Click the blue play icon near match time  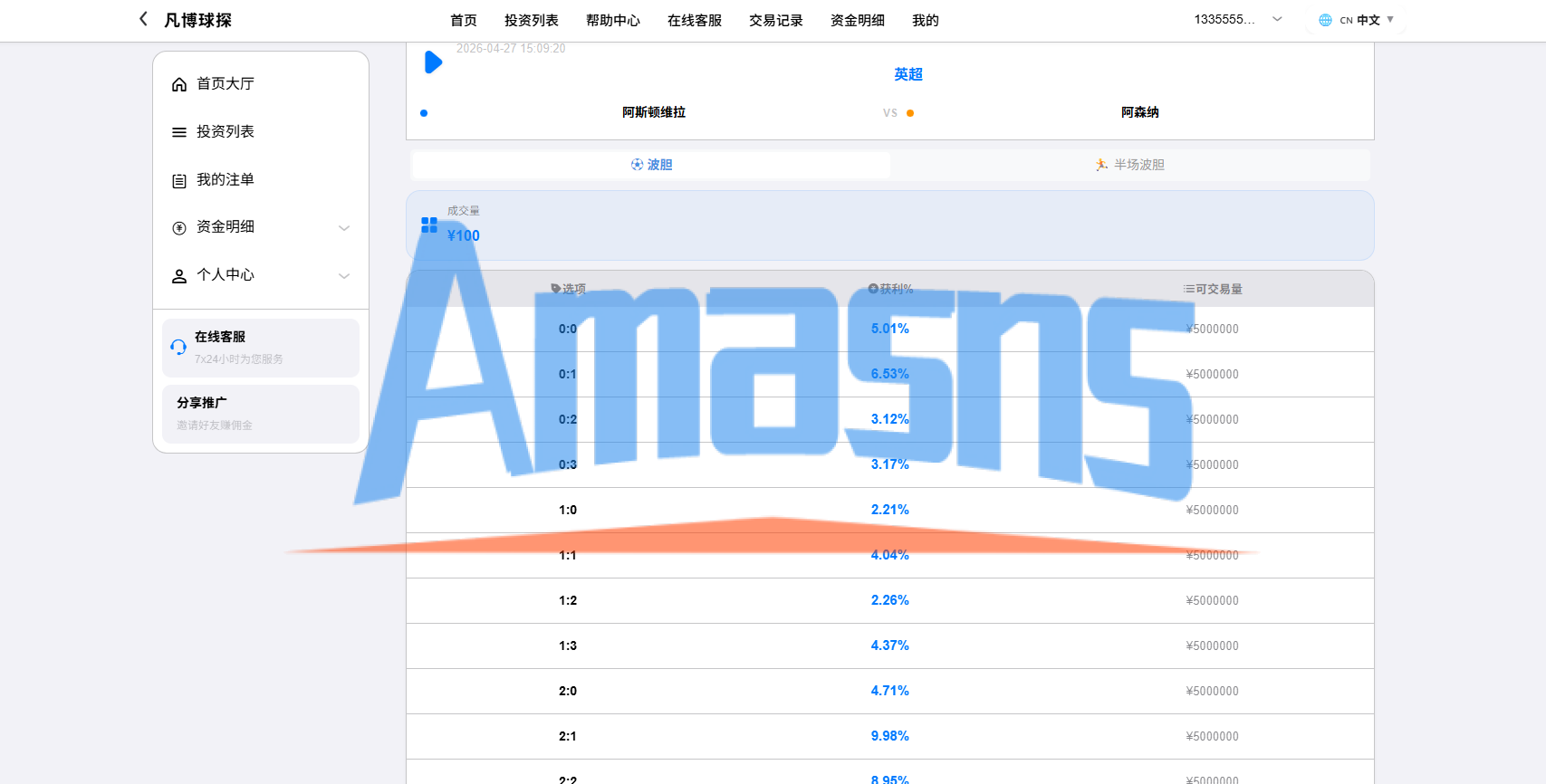click(x=434, y=62)
